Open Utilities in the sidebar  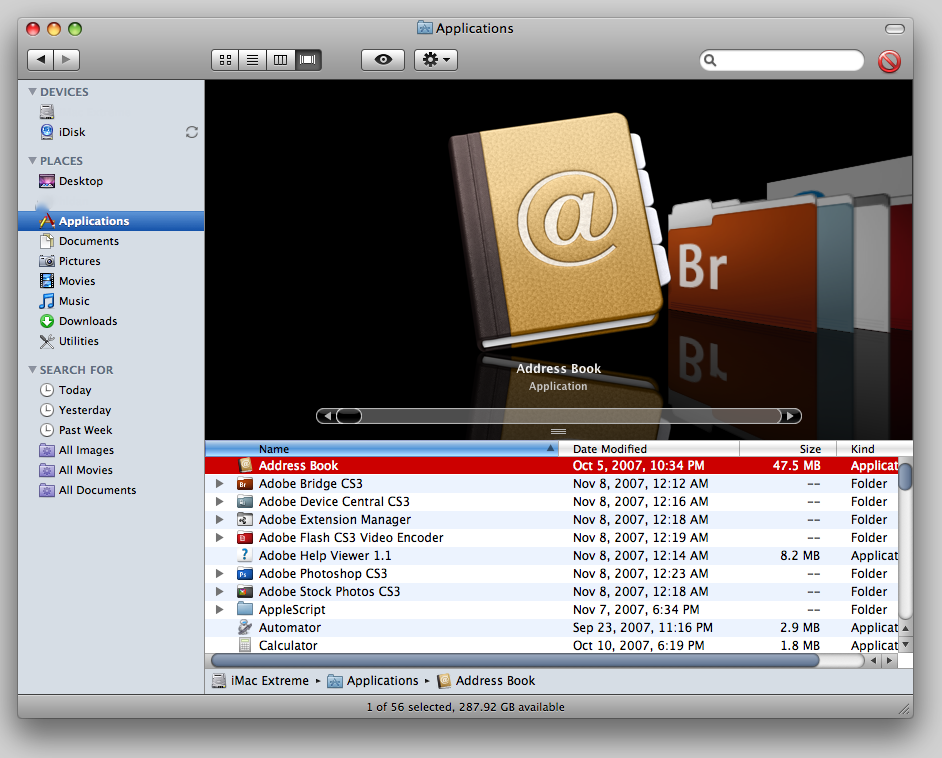[x=78, y=341]
